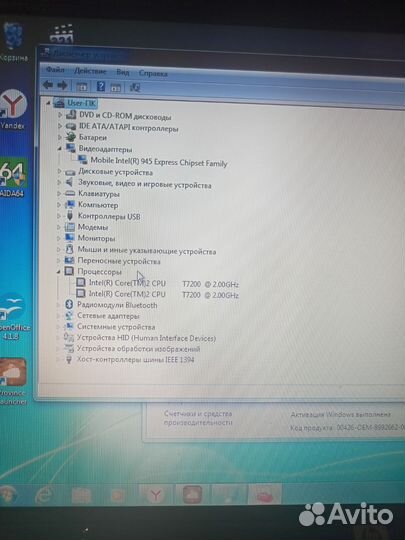405x540 pixels.
Task: Click the Bluetooth radio icon
Action: 69,304
